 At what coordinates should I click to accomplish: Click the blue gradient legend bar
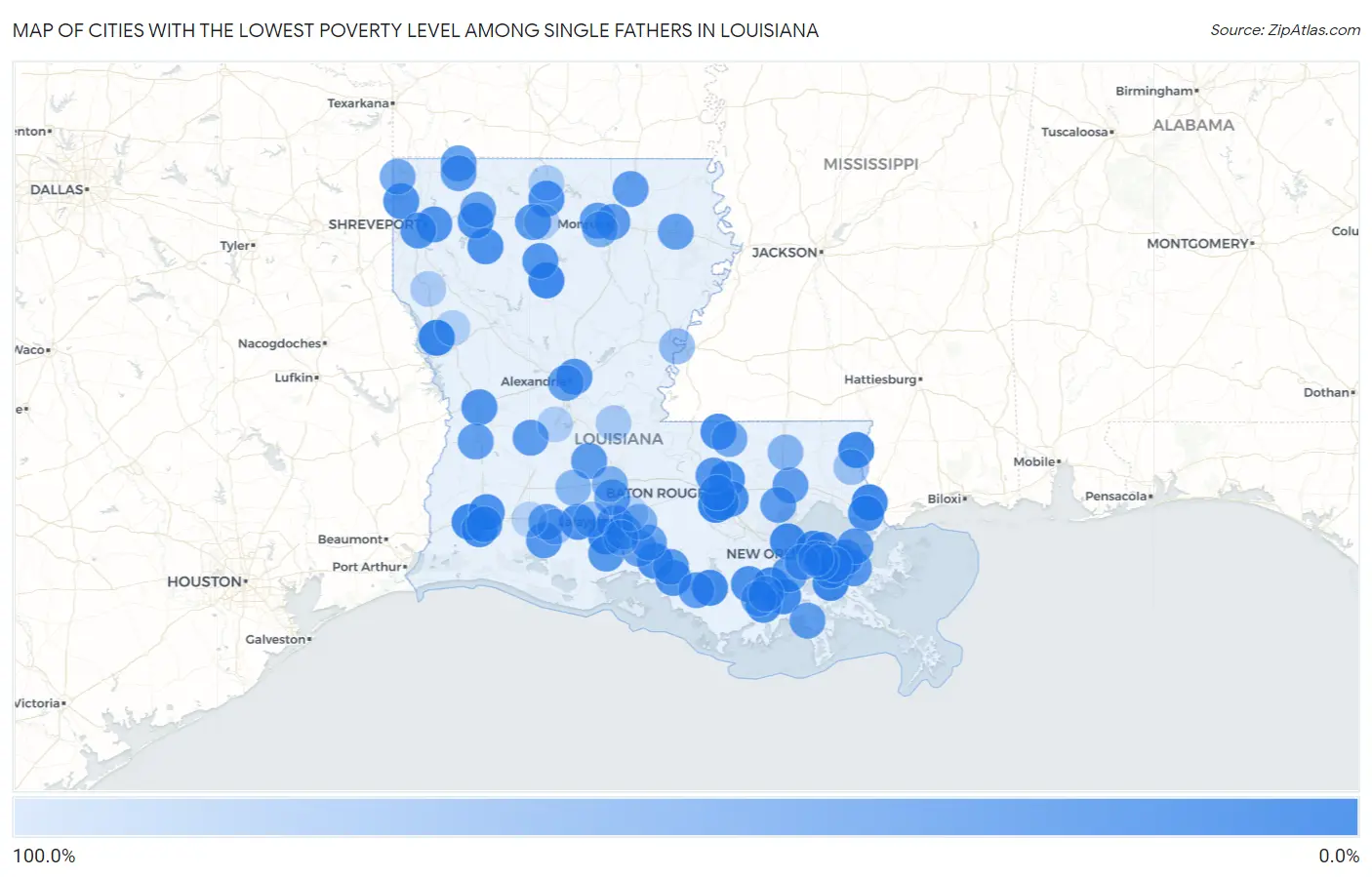click(x=686, y=817)
